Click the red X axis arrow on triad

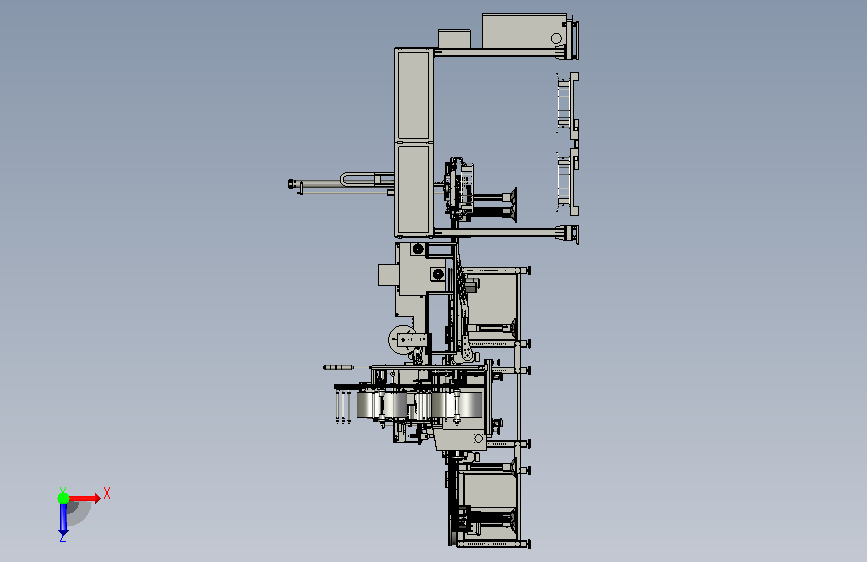[85, 498]
